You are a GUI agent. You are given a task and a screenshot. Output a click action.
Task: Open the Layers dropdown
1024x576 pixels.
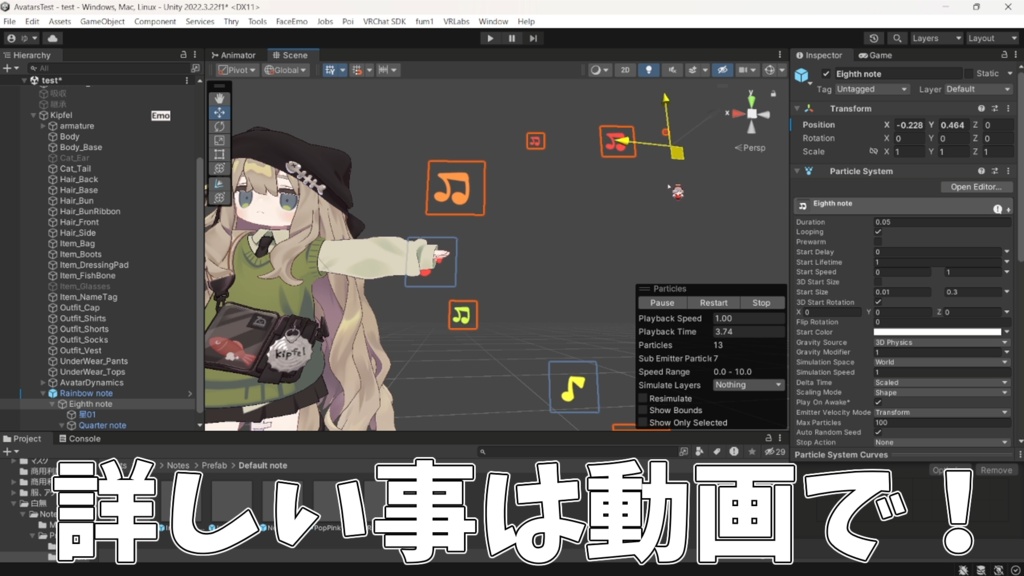(x=936, y=39)
